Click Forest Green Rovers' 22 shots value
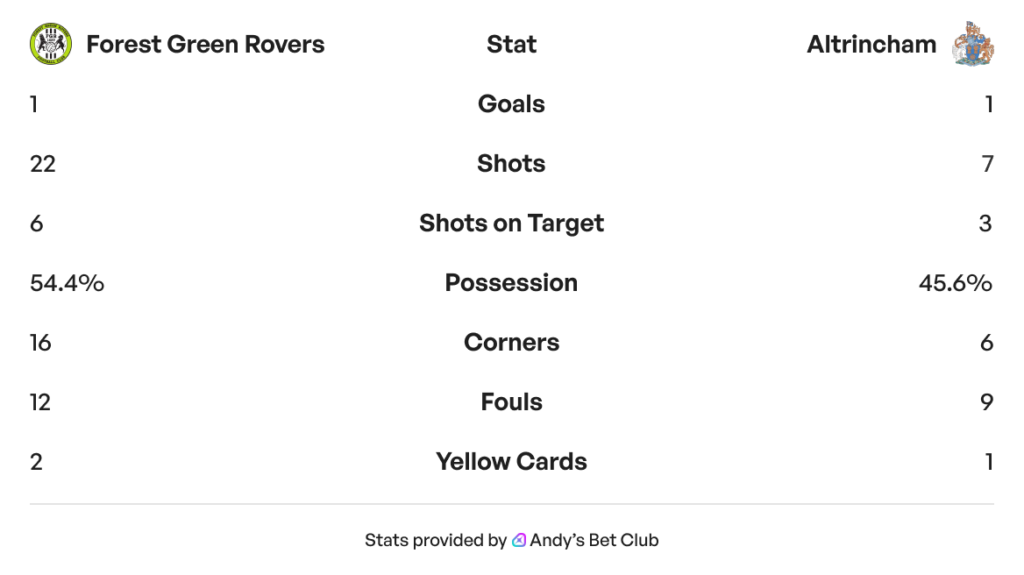This screenshot has height=575, width=1024. pos(43,163)
